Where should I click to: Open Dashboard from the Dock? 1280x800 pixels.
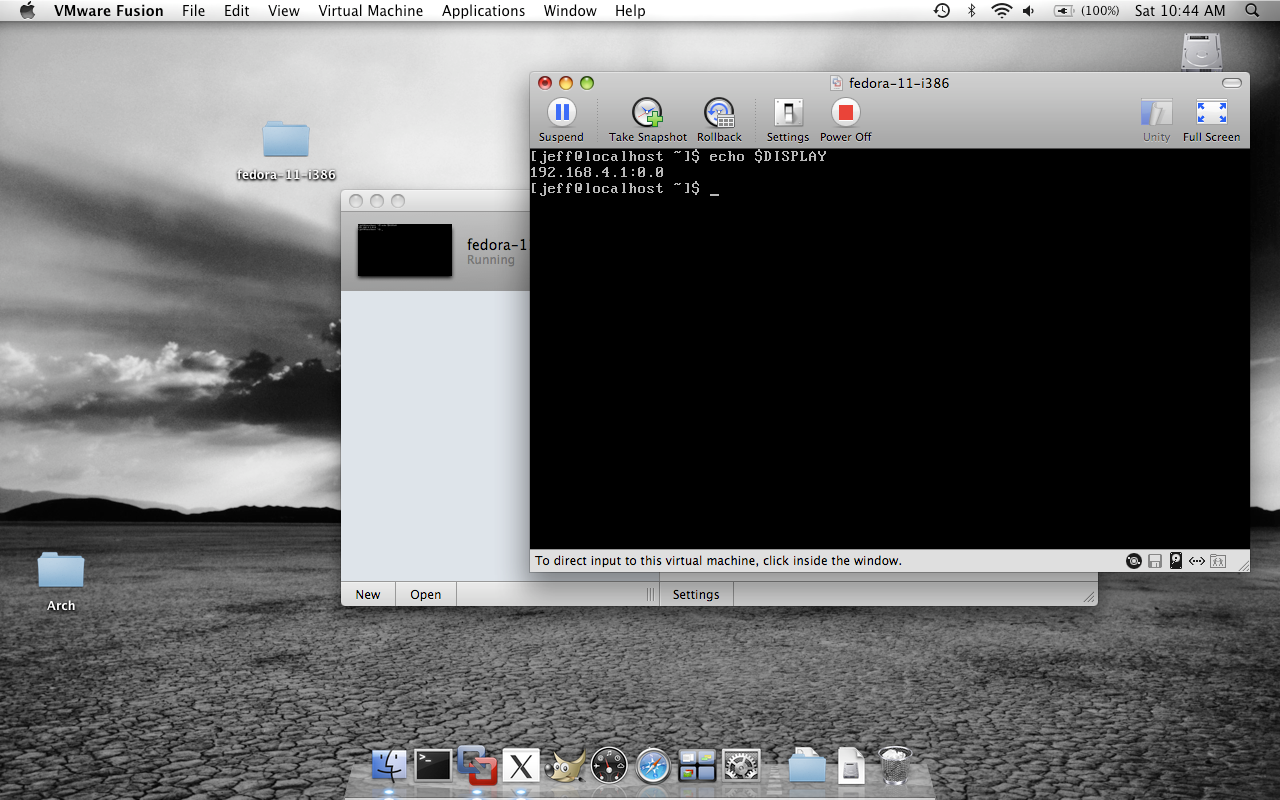coord(609,766)
